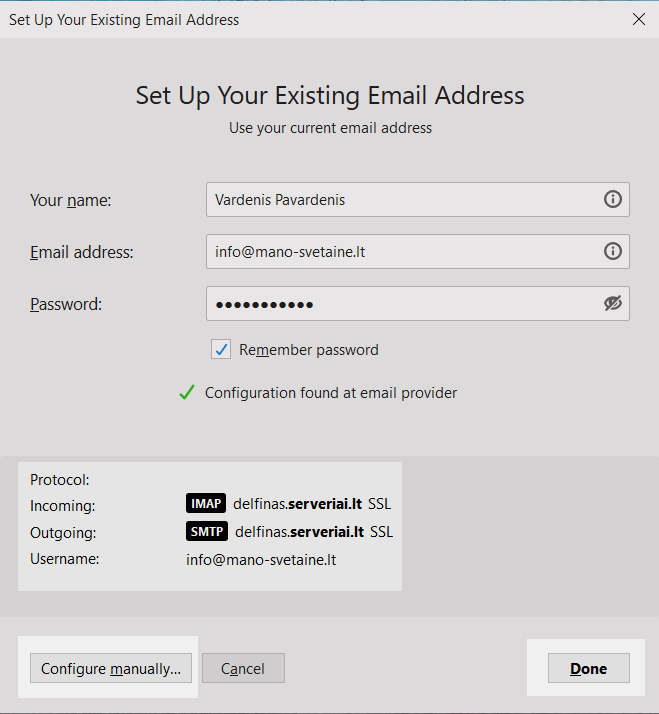Screen dimensions: 659x714
Task: Click the "Configuration found at email provider" message
Action: coord(331,393)
